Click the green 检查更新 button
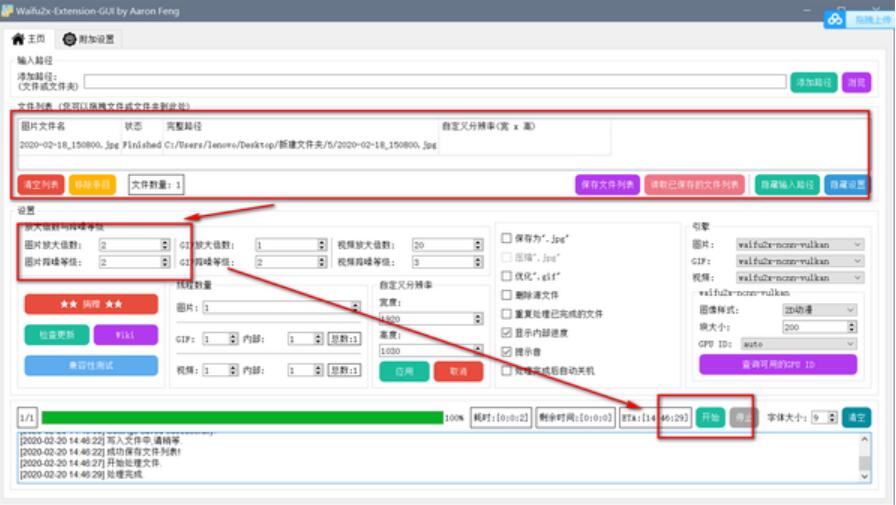Image resolution: width=896 pixels, height=505 pixels. tap(57, 335)
